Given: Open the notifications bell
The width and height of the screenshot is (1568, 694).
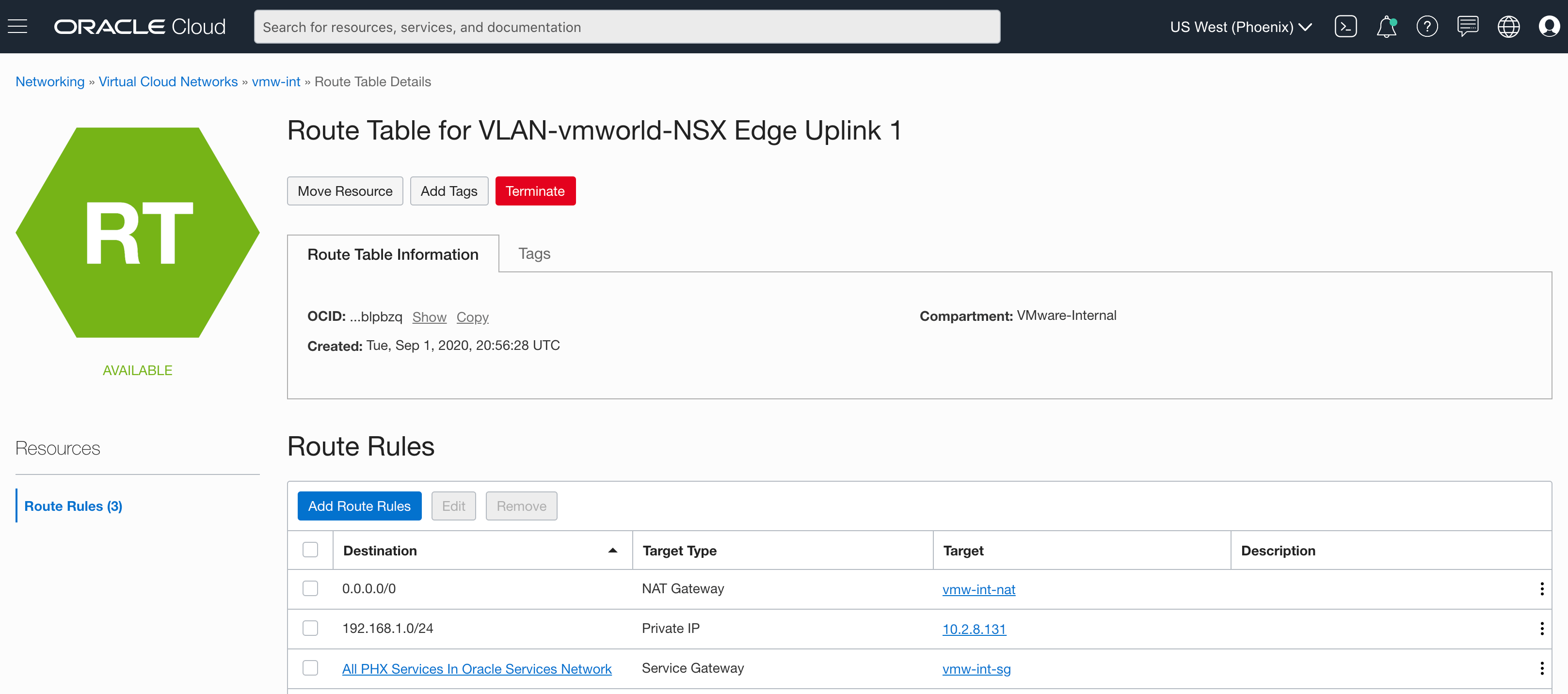Looking at the screenshot, I should coord(1386,27).
